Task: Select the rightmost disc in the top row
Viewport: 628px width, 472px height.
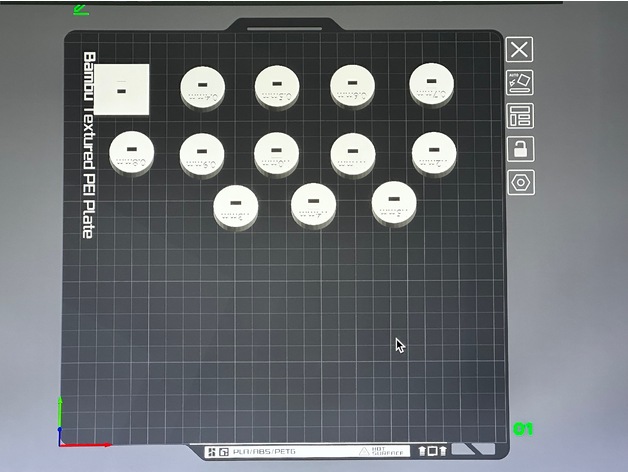Action: pyautogui.click(x=433, y=84)
